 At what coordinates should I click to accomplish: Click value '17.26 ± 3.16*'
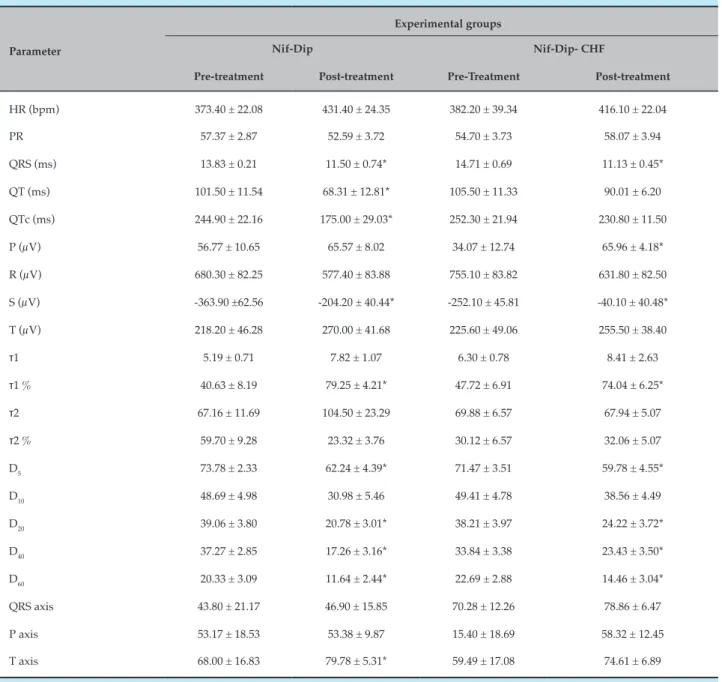(x=356, y=551)
